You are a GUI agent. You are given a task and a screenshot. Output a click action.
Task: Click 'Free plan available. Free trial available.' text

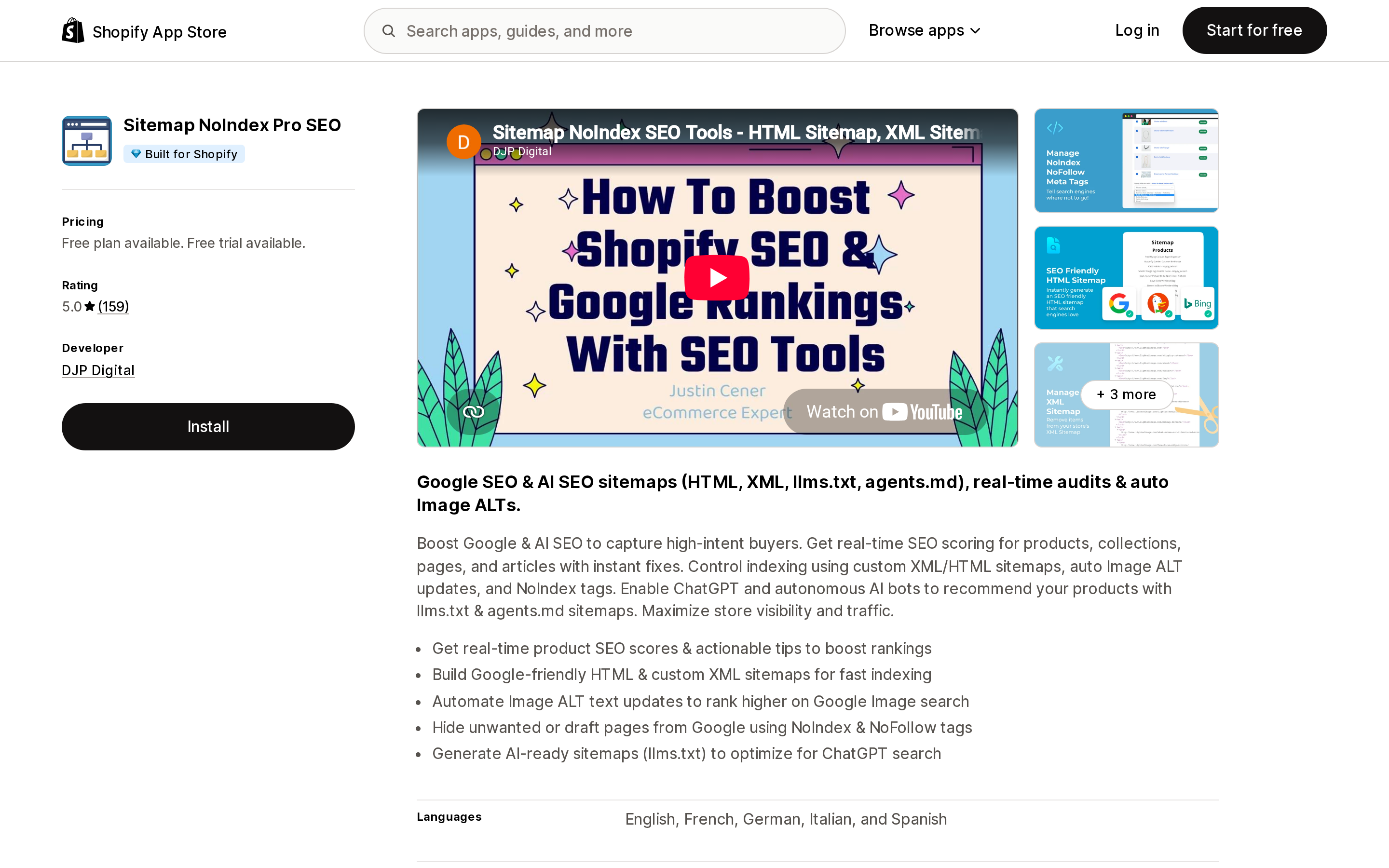[x=184, y=243]
